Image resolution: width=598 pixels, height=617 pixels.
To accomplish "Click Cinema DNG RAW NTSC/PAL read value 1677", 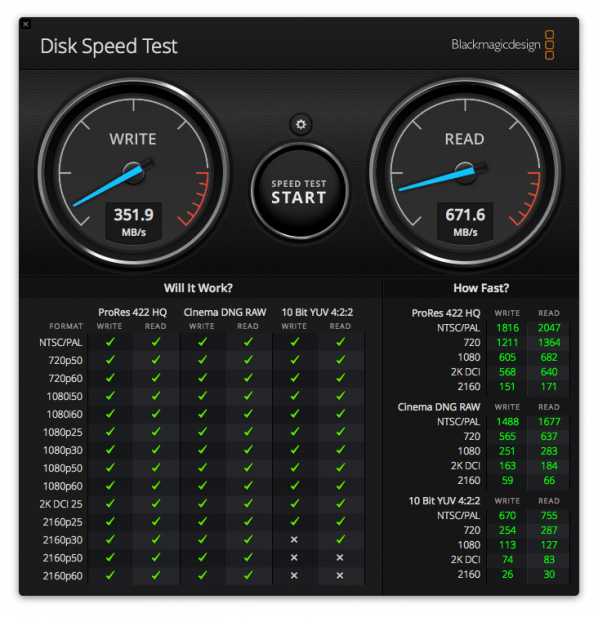I will coord(549,421).
